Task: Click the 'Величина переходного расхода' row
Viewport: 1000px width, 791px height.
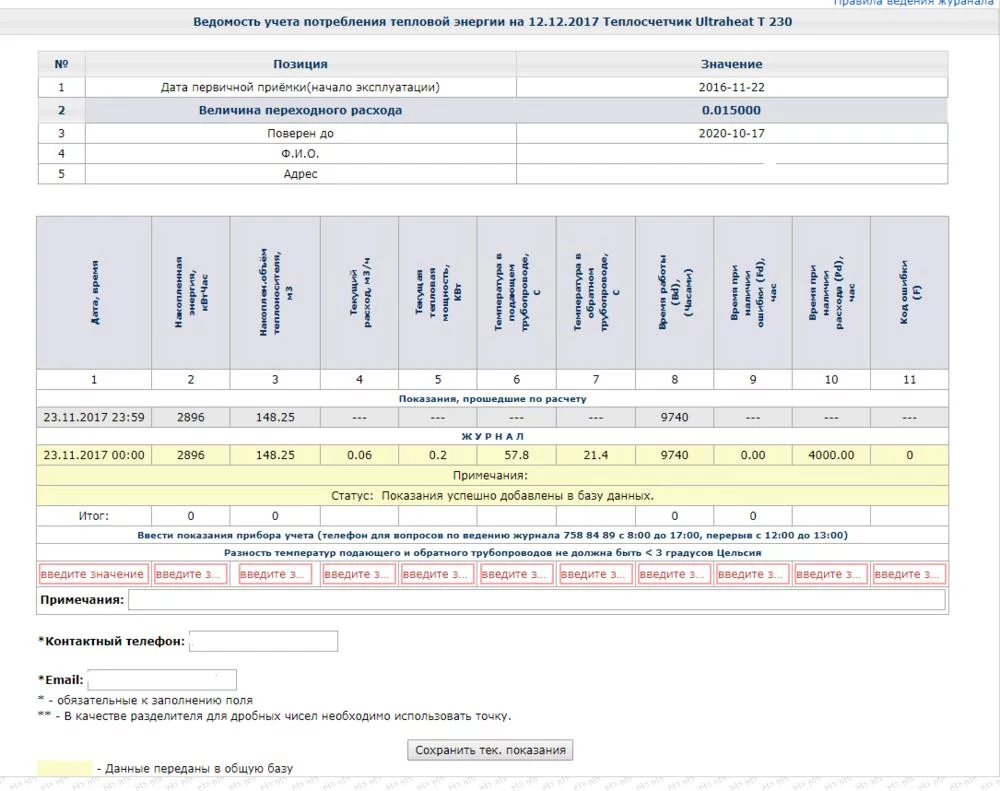Action: pyautogui.click(x=300, y=111)
